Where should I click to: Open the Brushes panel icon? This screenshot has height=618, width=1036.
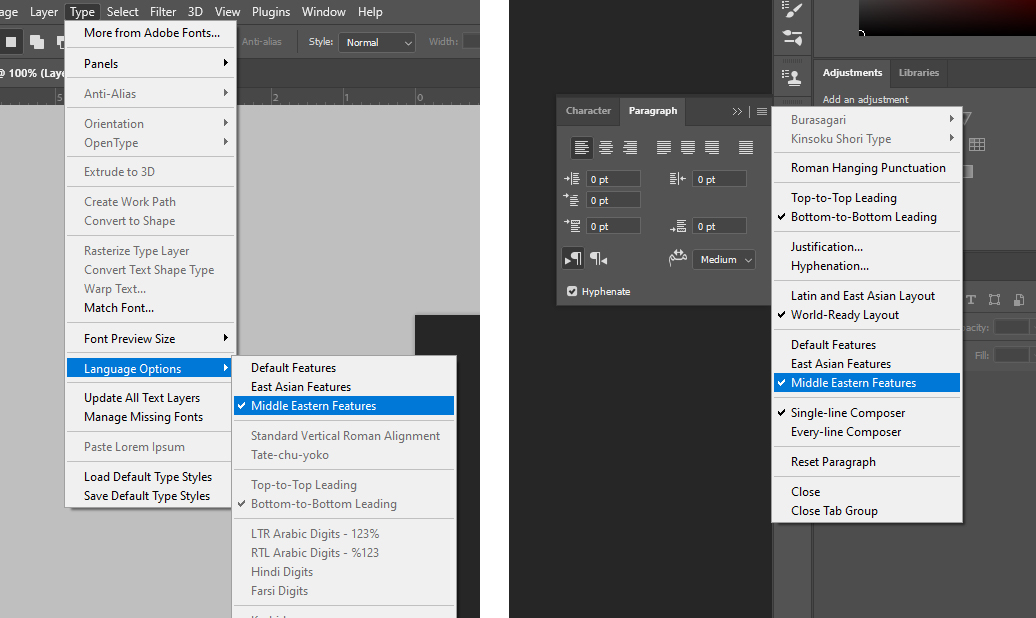tap(792, 9)
